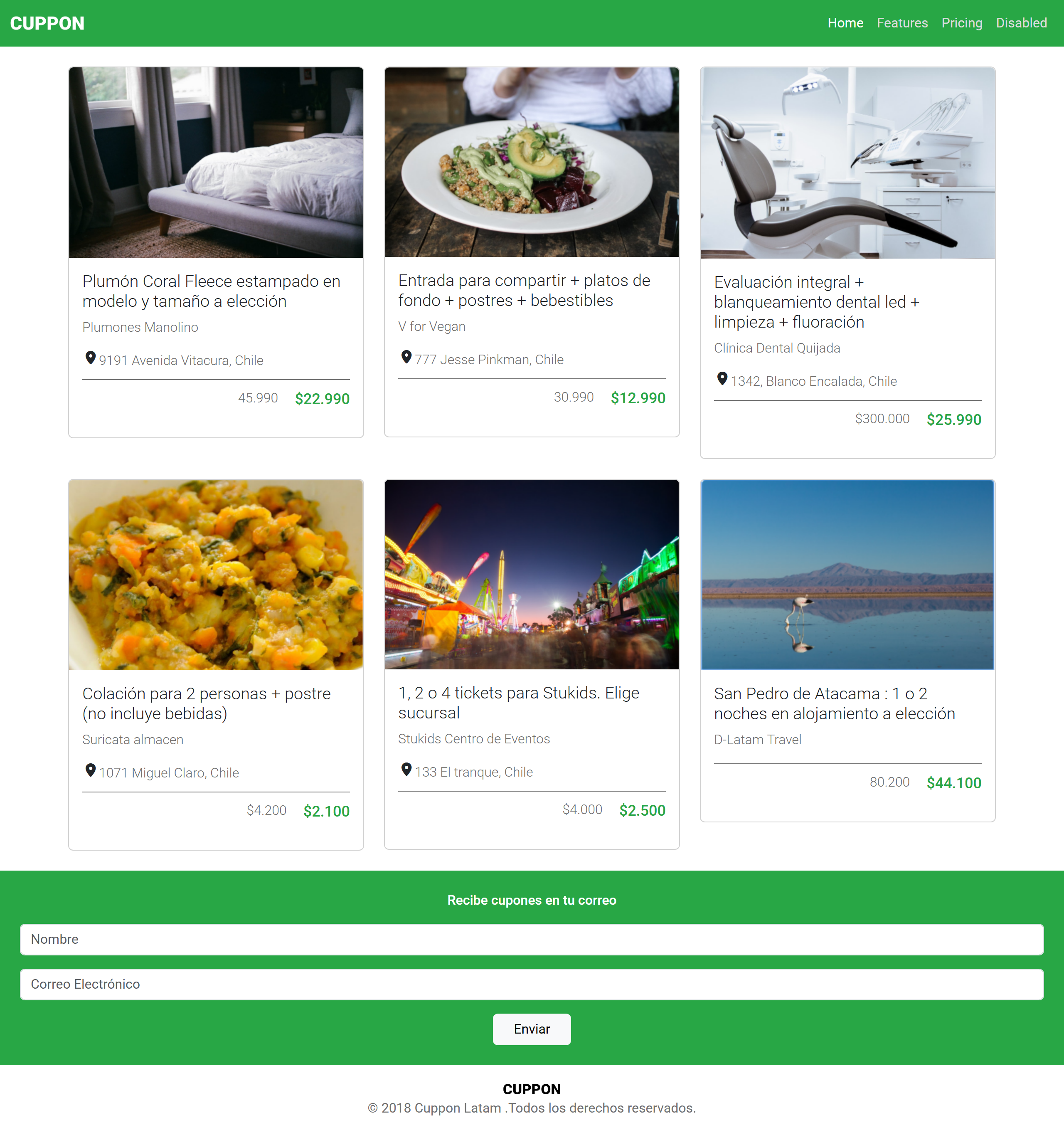Click the CUPPON logo in header
The height and width of the screenshot is (1145, 1064).
click(x=47, y=23)
